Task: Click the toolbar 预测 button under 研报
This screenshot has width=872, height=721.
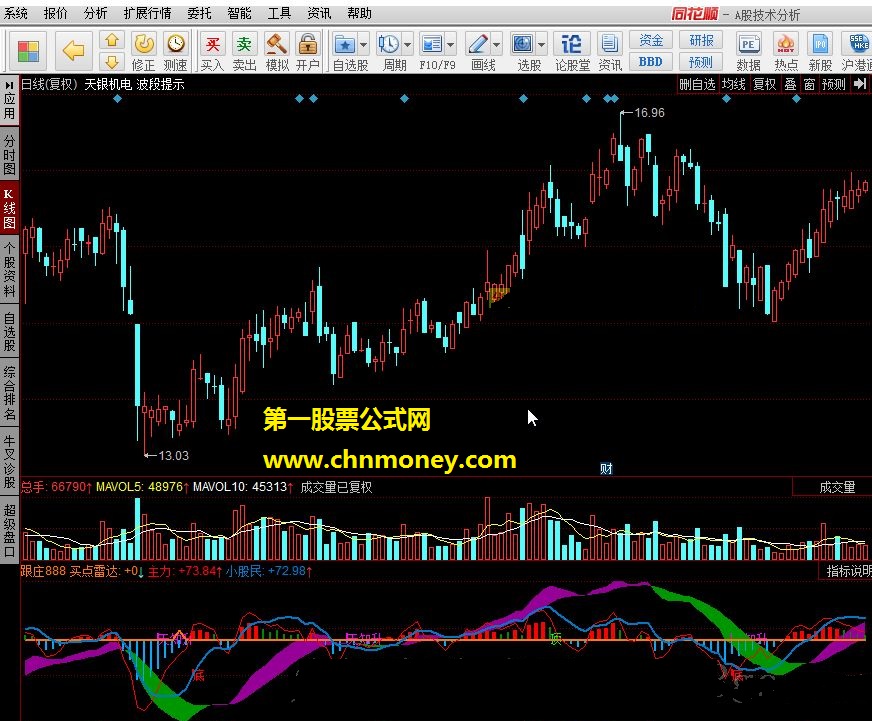Action: (x=701, y=62)
